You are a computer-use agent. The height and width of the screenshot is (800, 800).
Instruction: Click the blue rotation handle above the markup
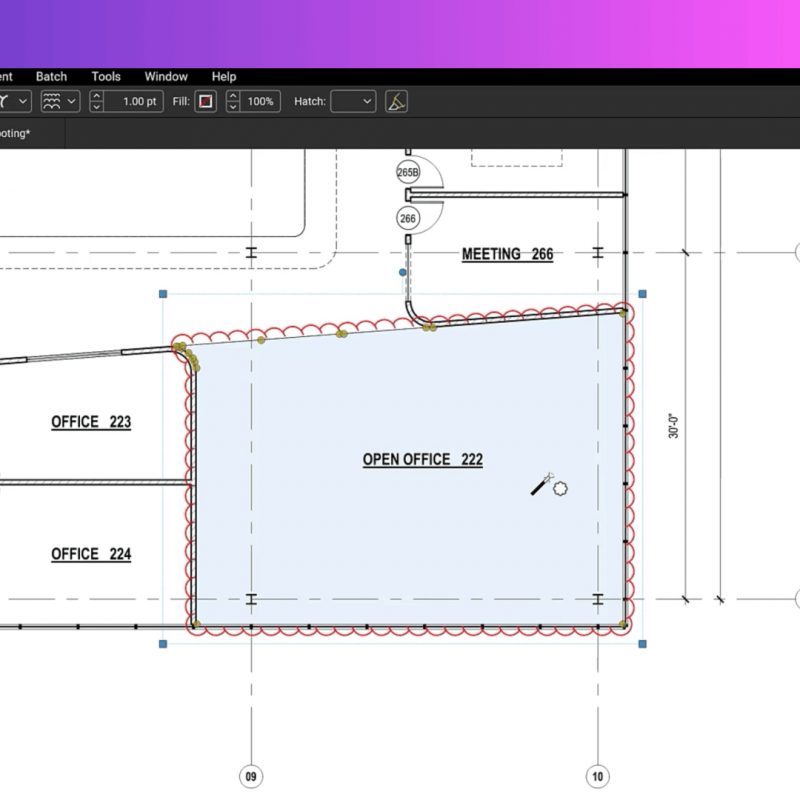403,272
